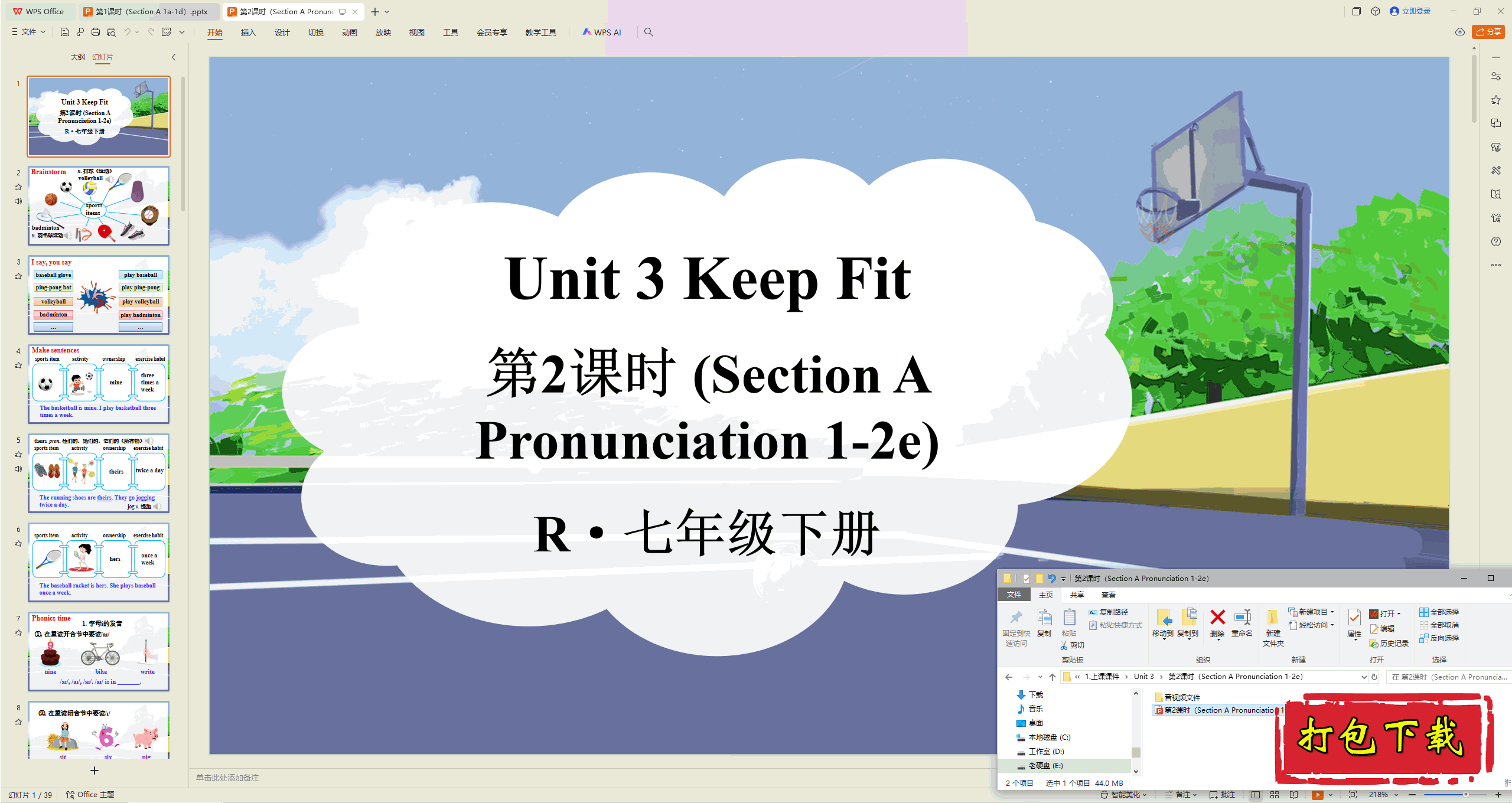1512x803 pixels.
Task: Open the 查看 tab in Explorer
Action: tap(1108, 595)
